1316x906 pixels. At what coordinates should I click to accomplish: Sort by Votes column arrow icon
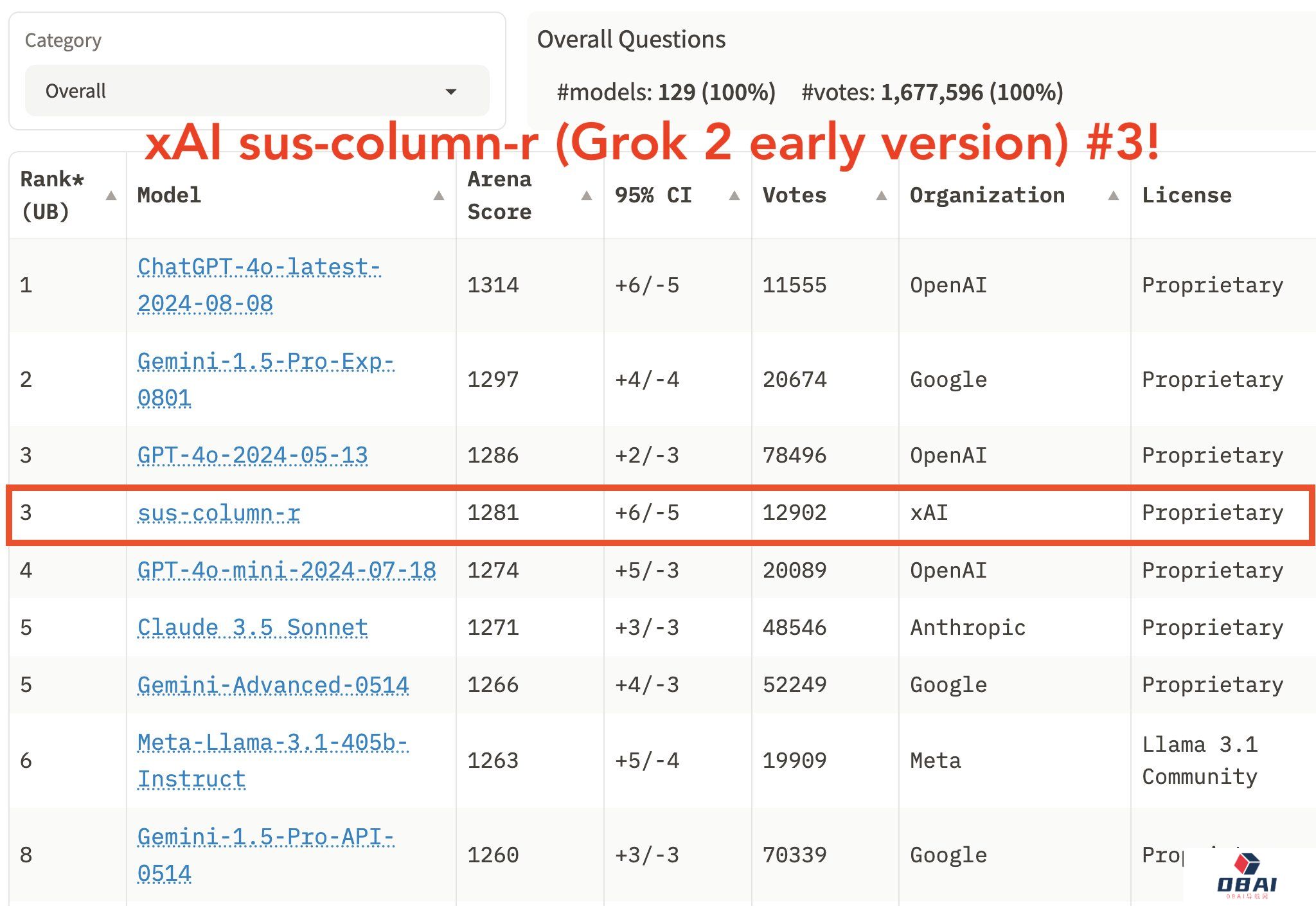[x=882, y=195]
